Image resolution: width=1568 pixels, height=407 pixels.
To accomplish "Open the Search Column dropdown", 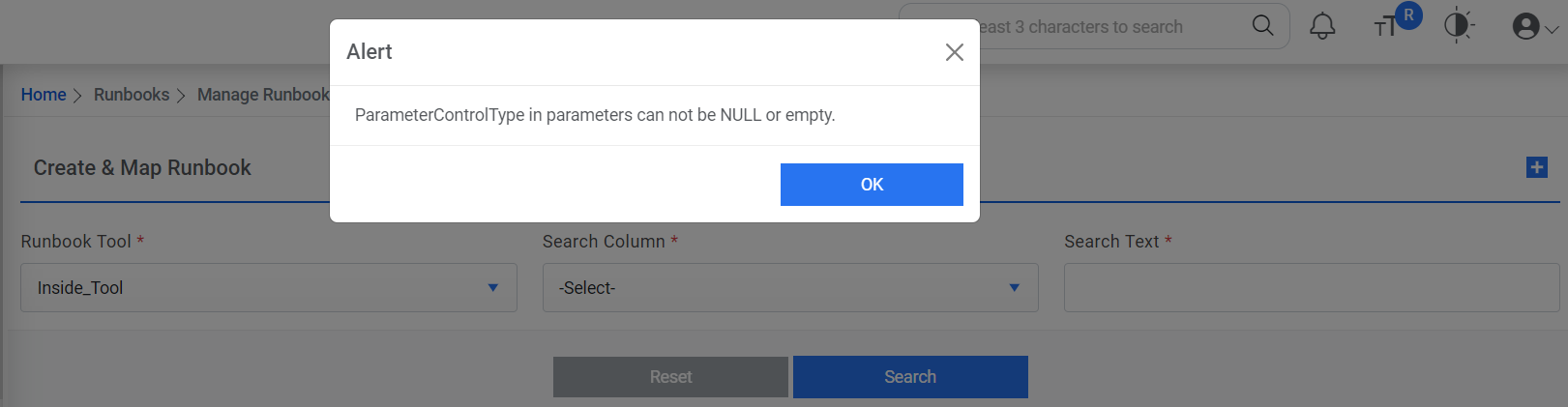I will tap(789, 288).
